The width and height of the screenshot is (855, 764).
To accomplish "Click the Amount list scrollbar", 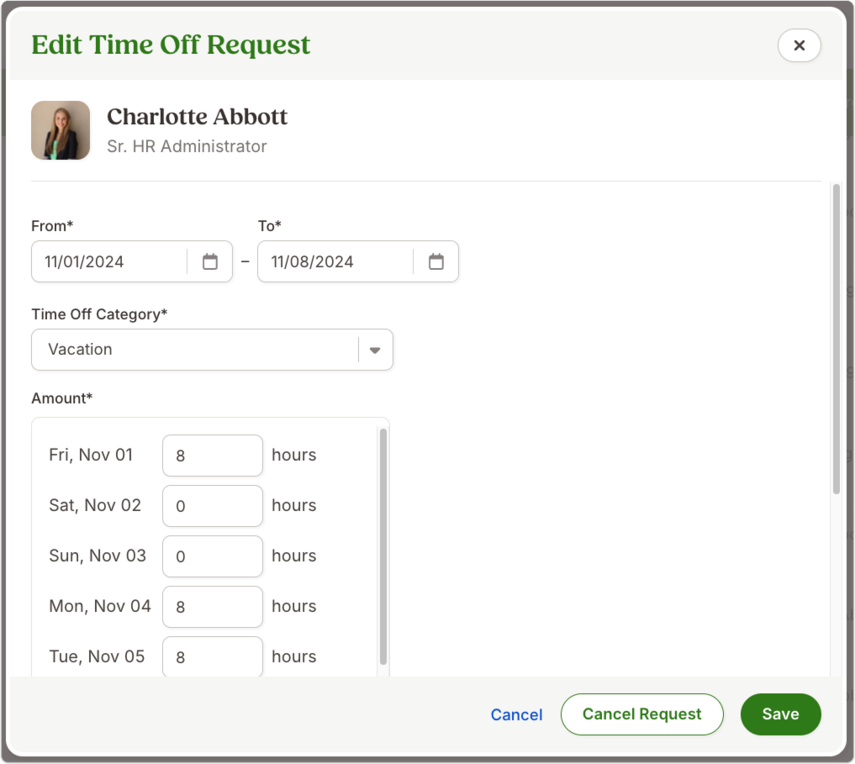I will click(383, 546).
